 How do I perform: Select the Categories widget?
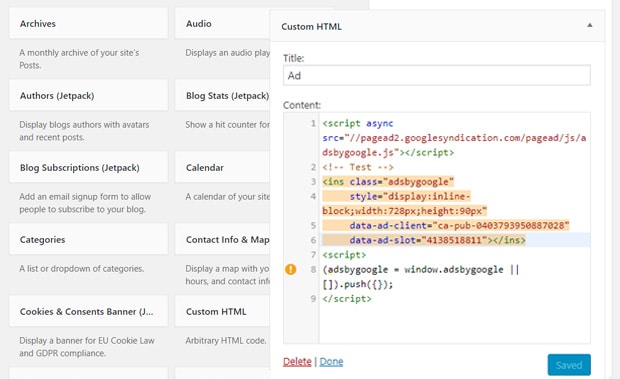89,239
